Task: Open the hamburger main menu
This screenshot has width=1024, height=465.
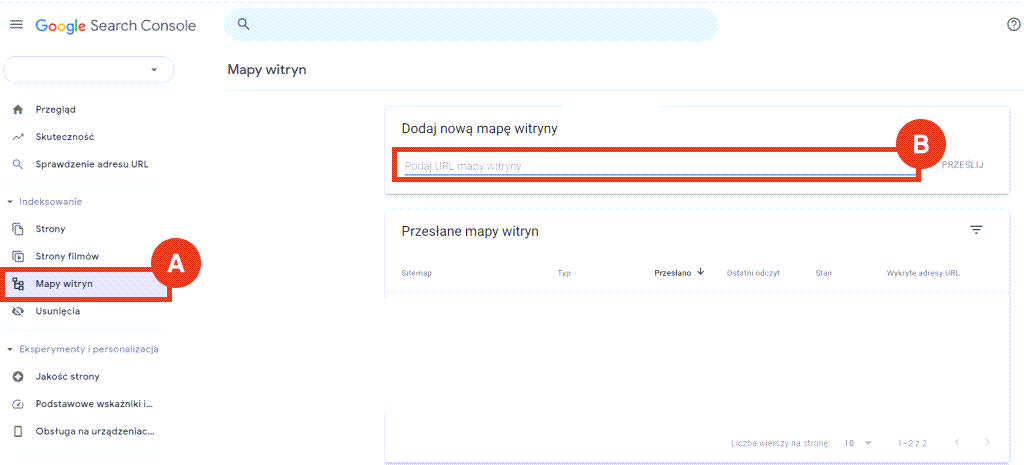Action: click(16, 25)
